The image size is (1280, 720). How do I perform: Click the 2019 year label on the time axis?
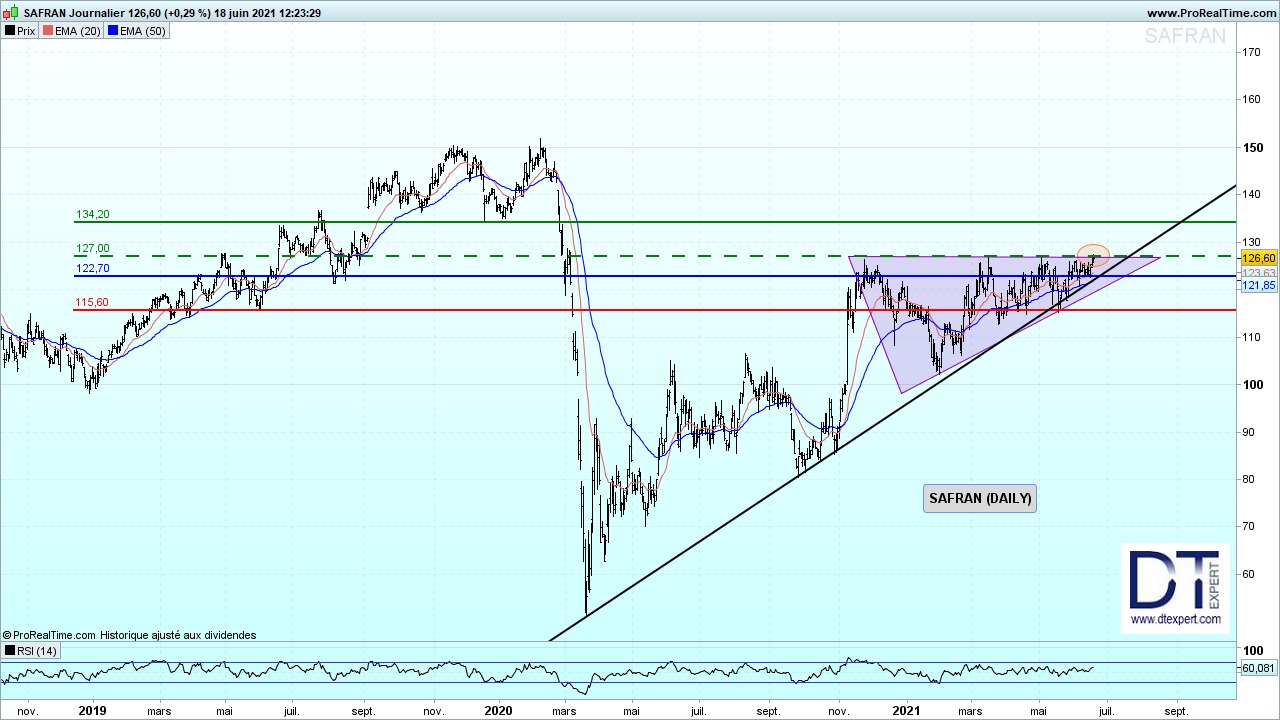tap(92, 712)
